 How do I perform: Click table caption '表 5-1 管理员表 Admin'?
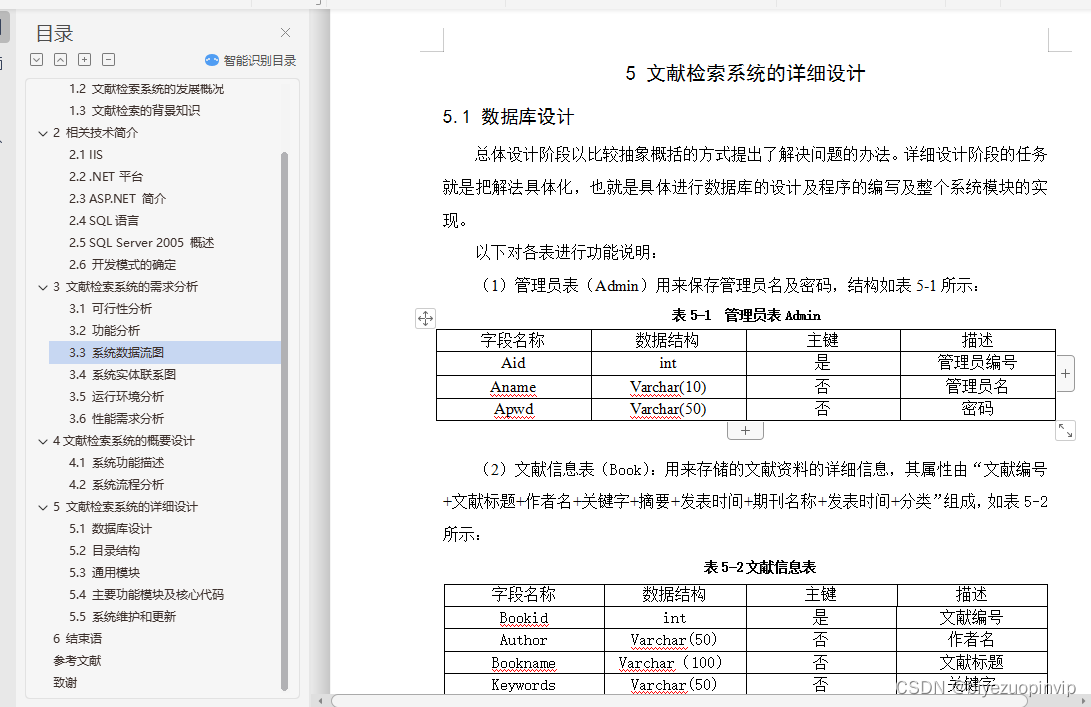coord(746,316)
